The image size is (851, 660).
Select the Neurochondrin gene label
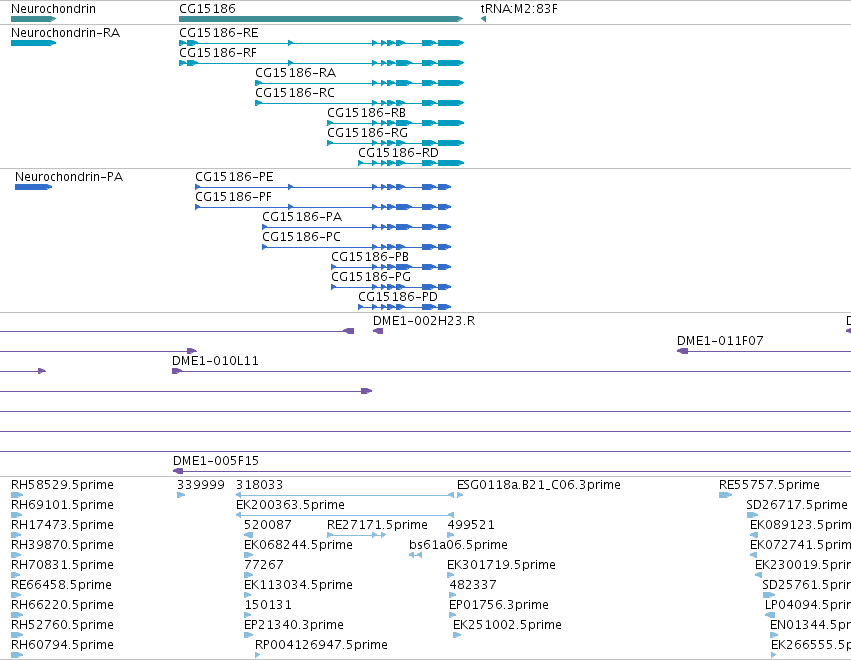(x=53, y=9)
